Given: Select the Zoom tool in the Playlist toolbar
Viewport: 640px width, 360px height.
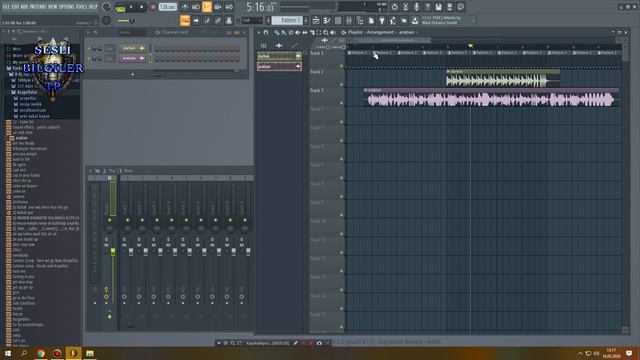Looking at the screenshot, I should pos(326,32).
